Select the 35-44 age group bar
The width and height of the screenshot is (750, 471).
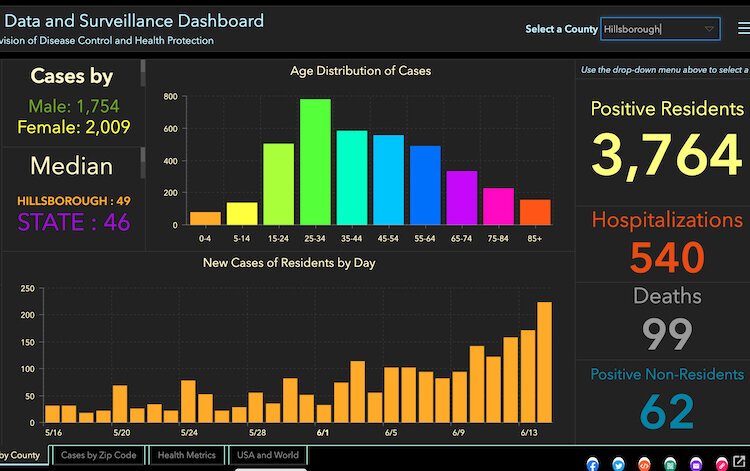[x=352, y=177]
